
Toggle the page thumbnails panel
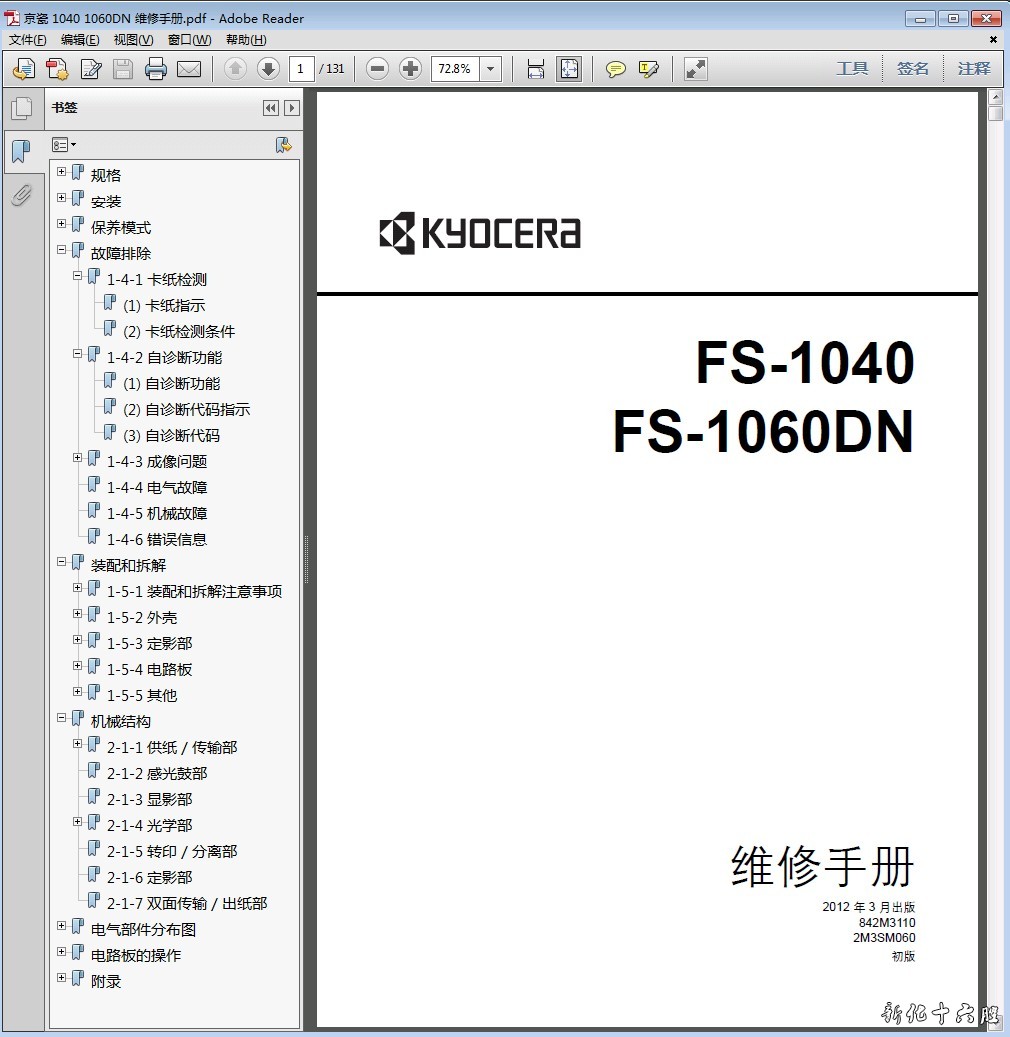point(21,109)
